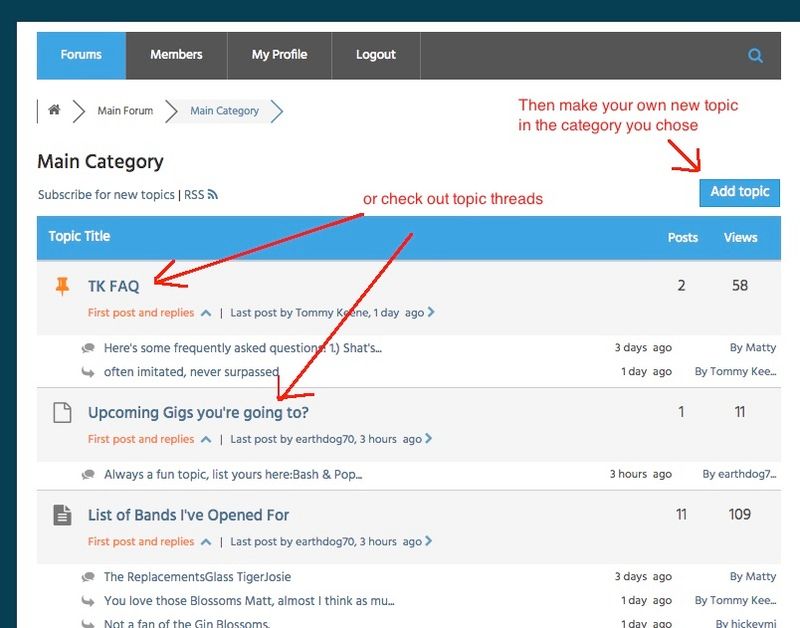The width and height of the screenshot is (800, 628).
Task: Collapse TK FAQ first post and replies
Action: (206, 313)
